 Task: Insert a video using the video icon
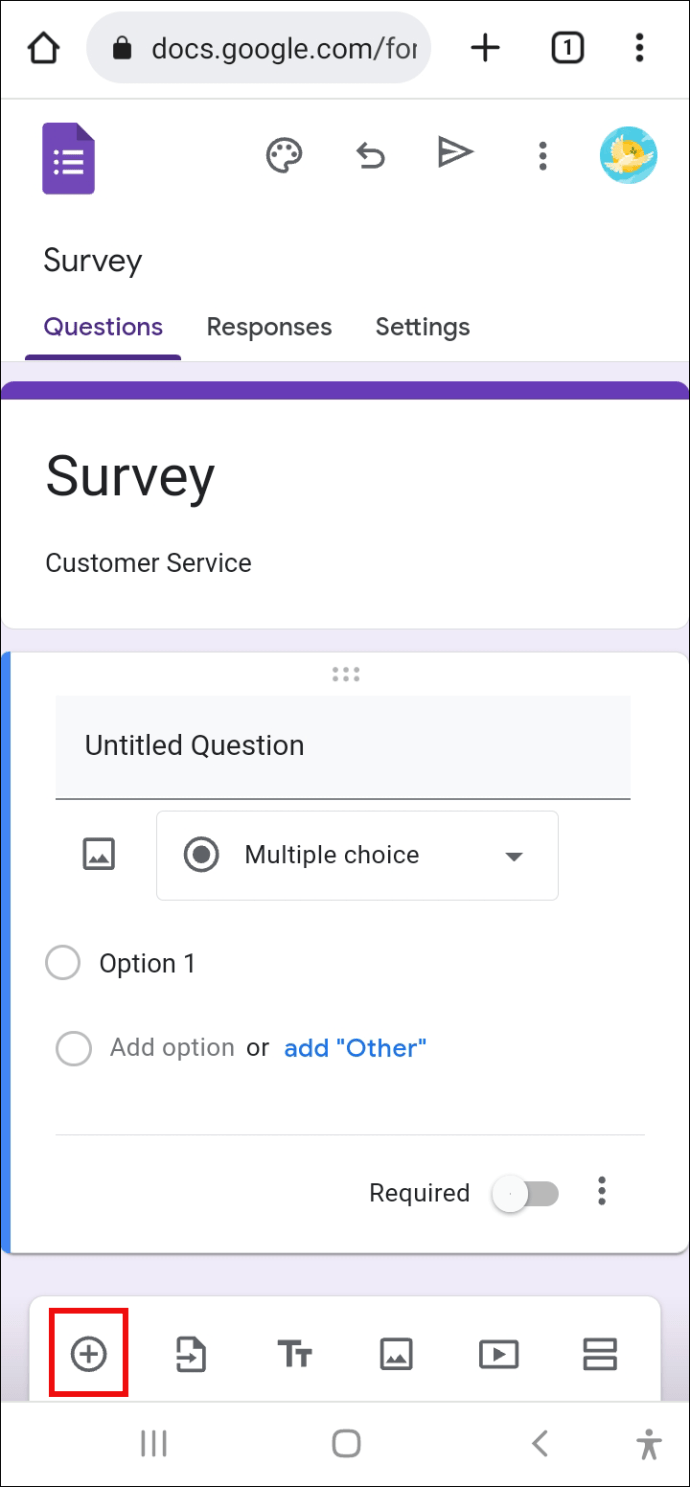498,1353
